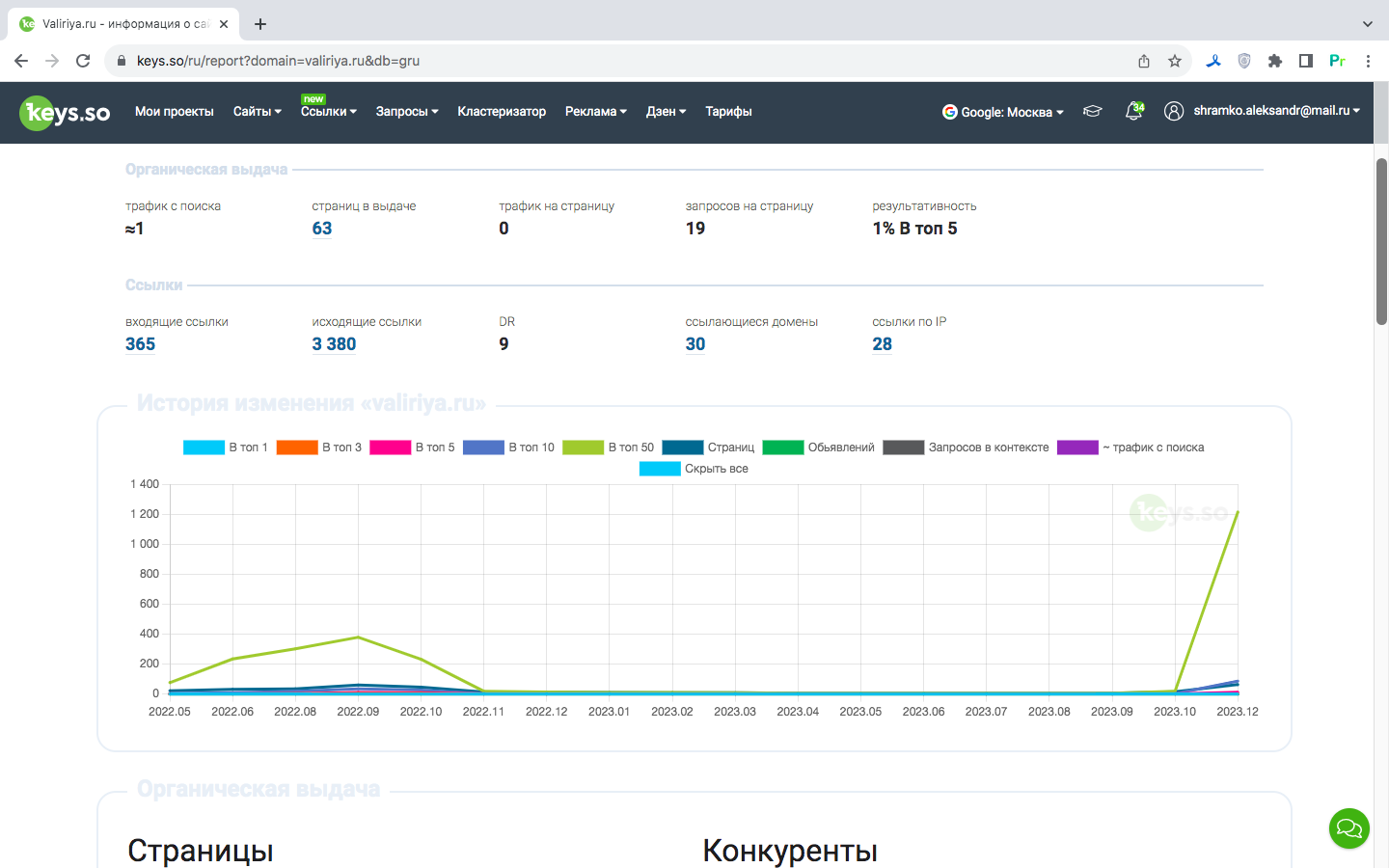
Task: View site information lock icon
Action: tap(122, 61)
